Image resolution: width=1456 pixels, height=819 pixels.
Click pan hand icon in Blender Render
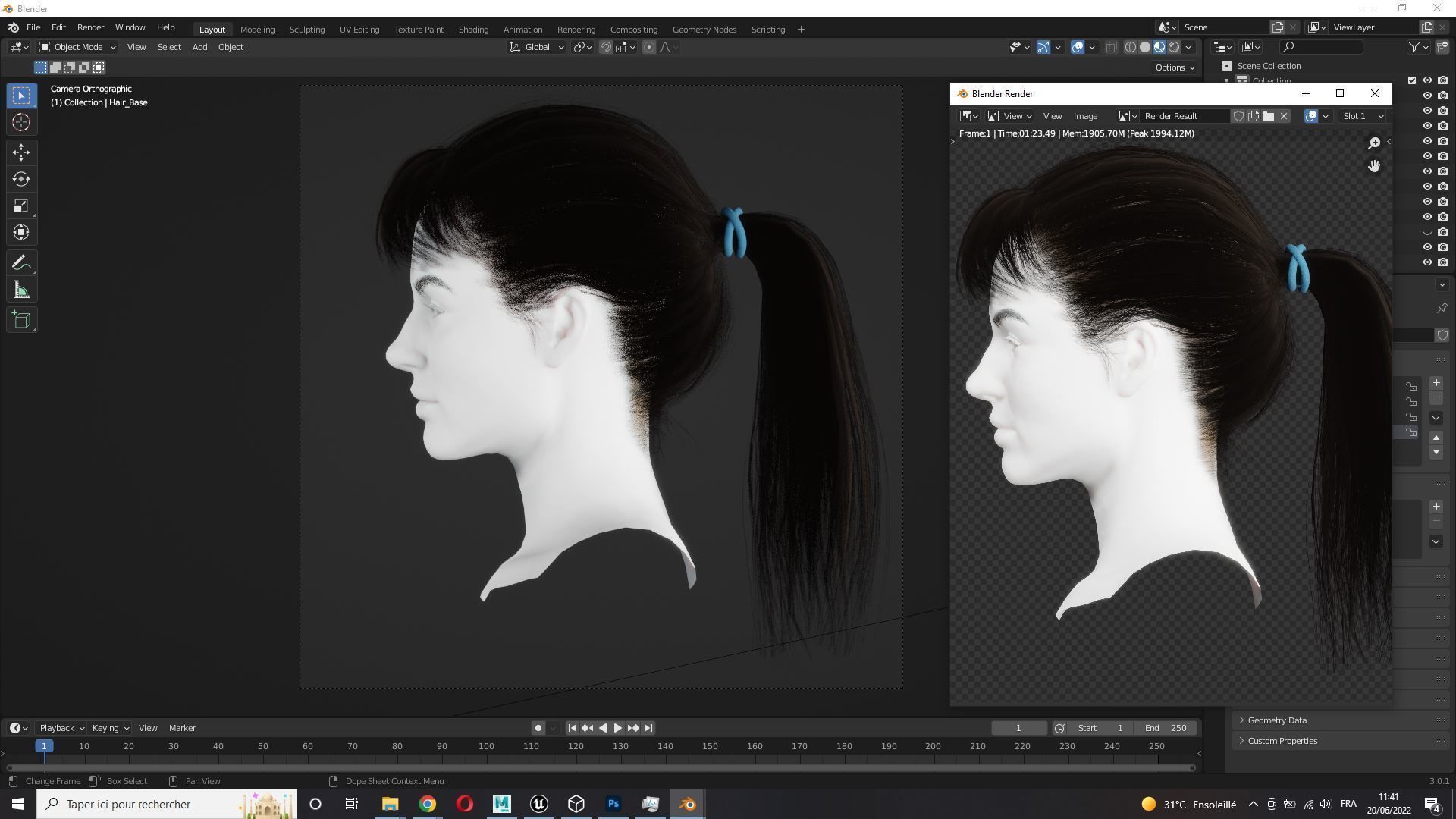(x=1374, y=166)
